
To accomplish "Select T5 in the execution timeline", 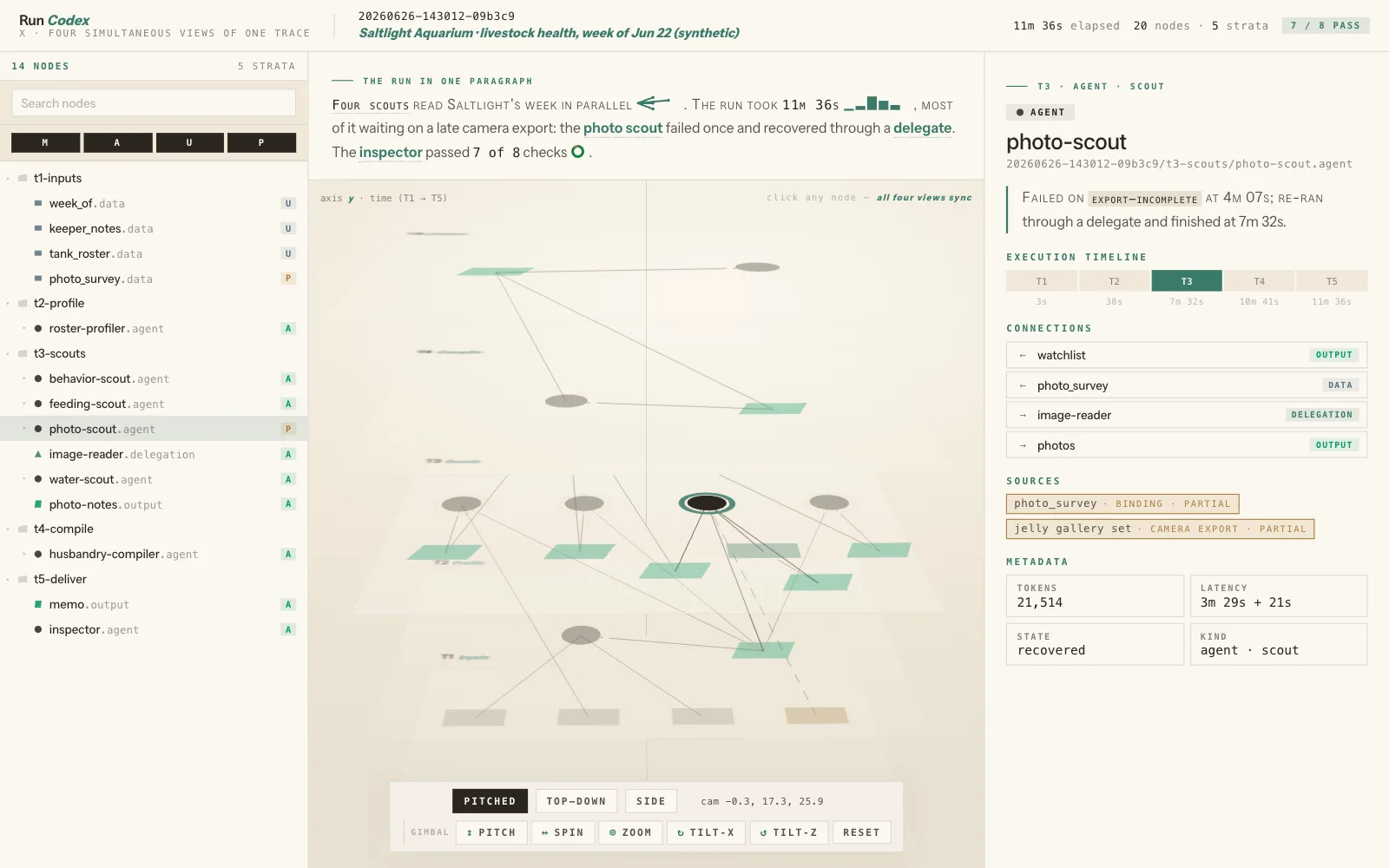I will (x=1332, y=281).
